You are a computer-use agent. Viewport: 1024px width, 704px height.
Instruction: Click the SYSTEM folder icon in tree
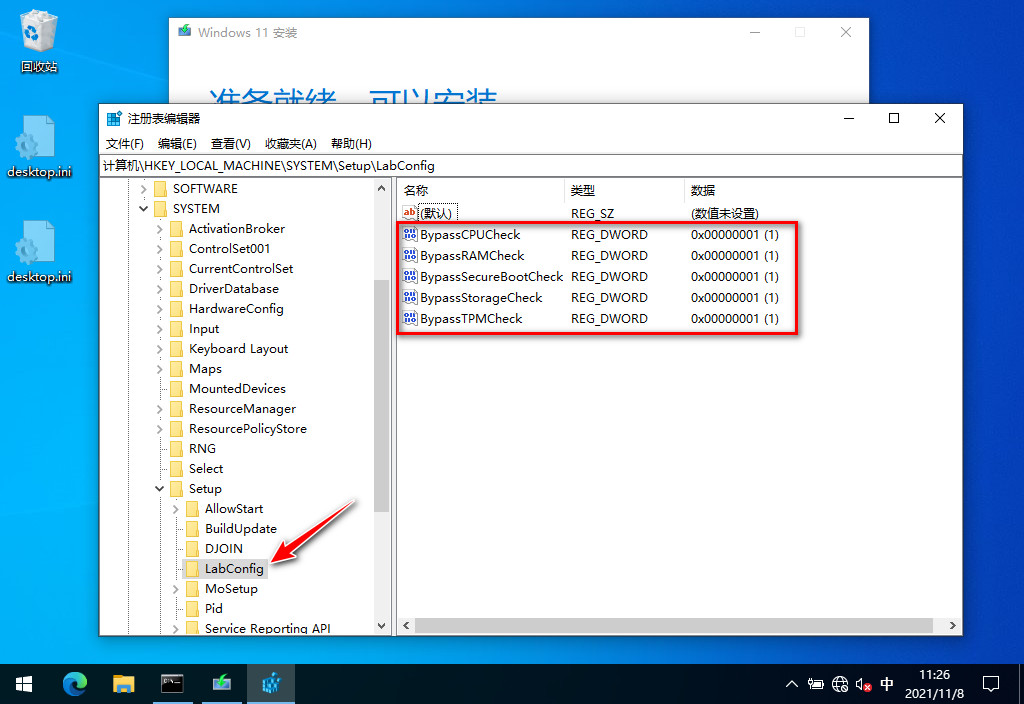[161, 209]
